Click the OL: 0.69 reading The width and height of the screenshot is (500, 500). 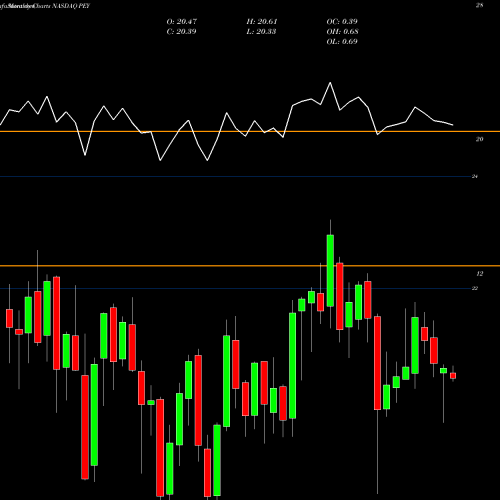(x=342, y=42)
